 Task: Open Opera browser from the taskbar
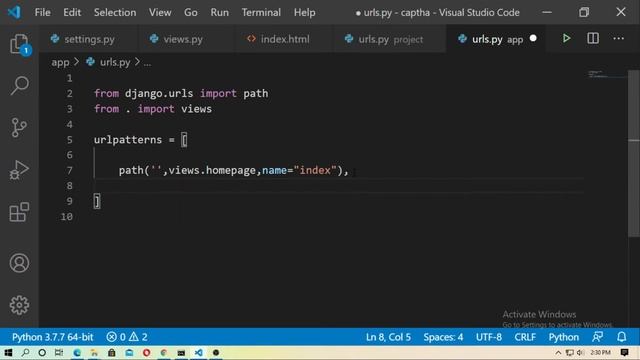(x=147, y=353)
